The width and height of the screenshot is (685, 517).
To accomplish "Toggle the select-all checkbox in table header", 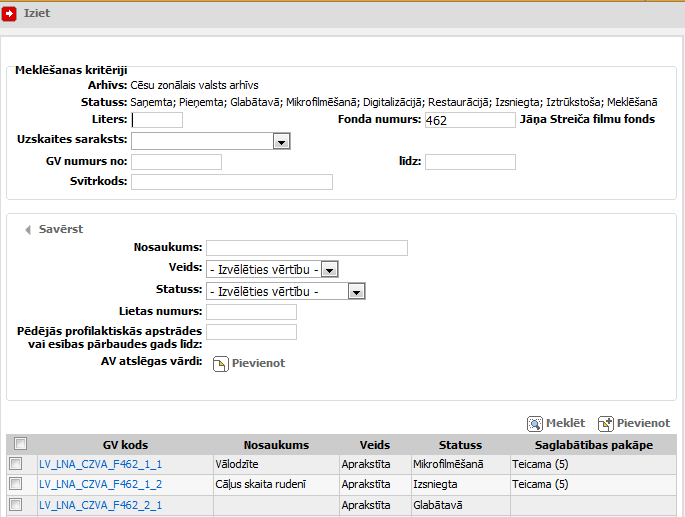I will point(20,444).
